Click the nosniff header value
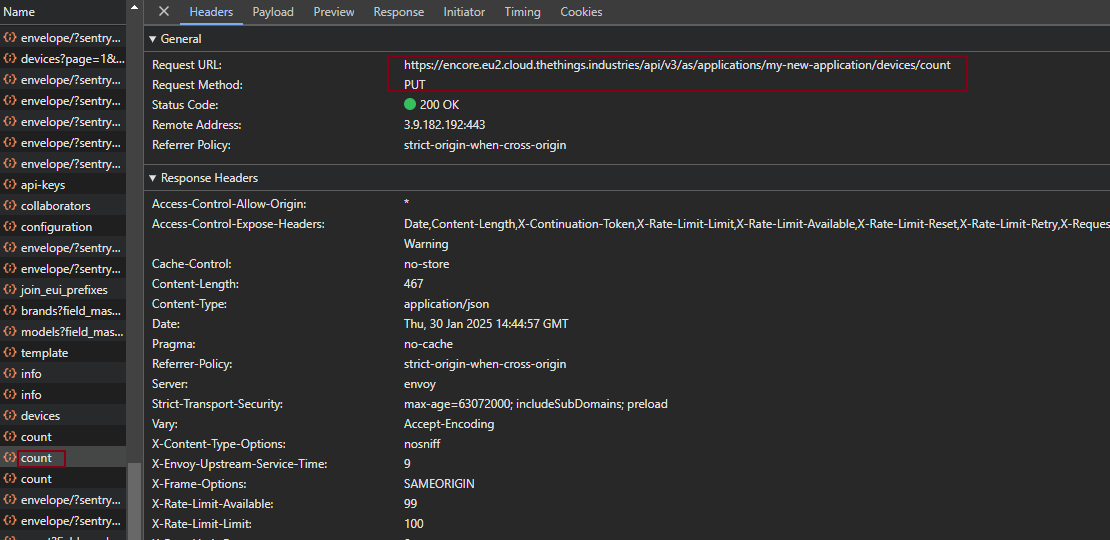1110x540 pixels. [x=424, y=444]
